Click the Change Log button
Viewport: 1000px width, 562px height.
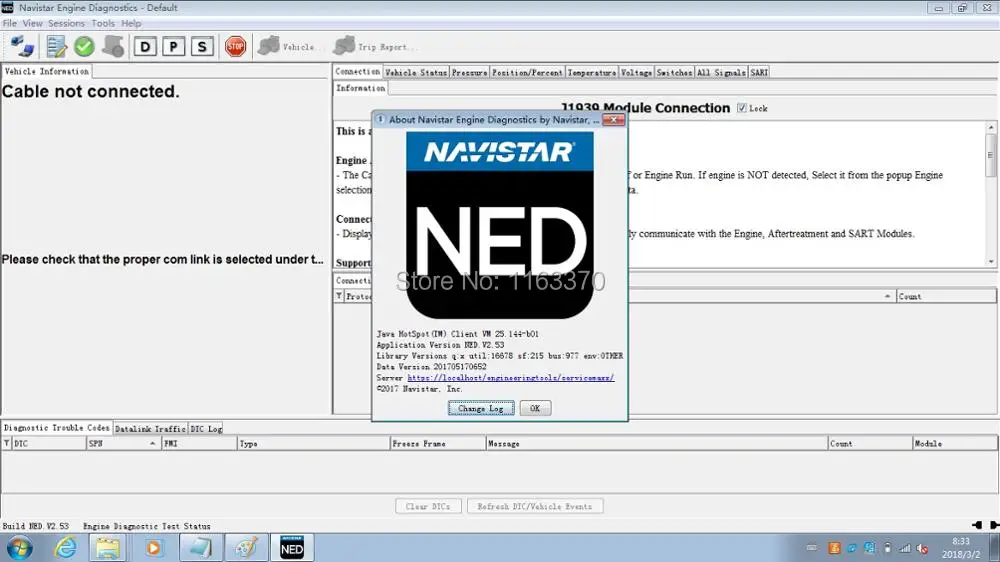coord(481,408)
